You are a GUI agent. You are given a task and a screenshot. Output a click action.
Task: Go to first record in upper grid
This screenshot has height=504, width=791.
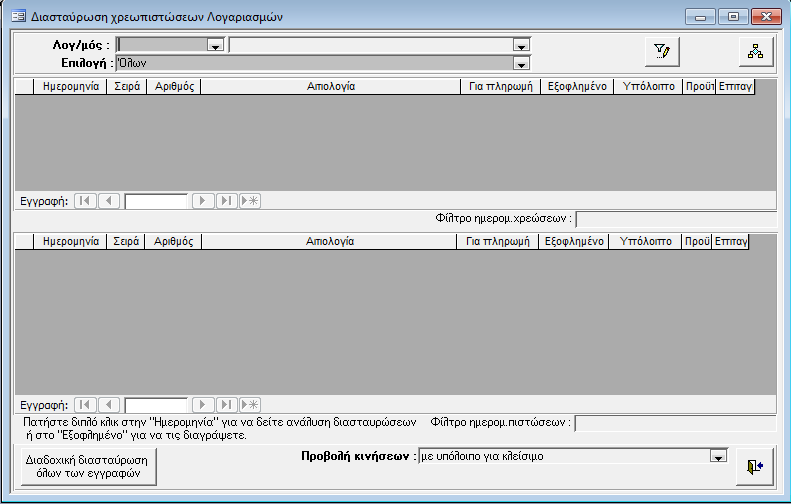85,201
